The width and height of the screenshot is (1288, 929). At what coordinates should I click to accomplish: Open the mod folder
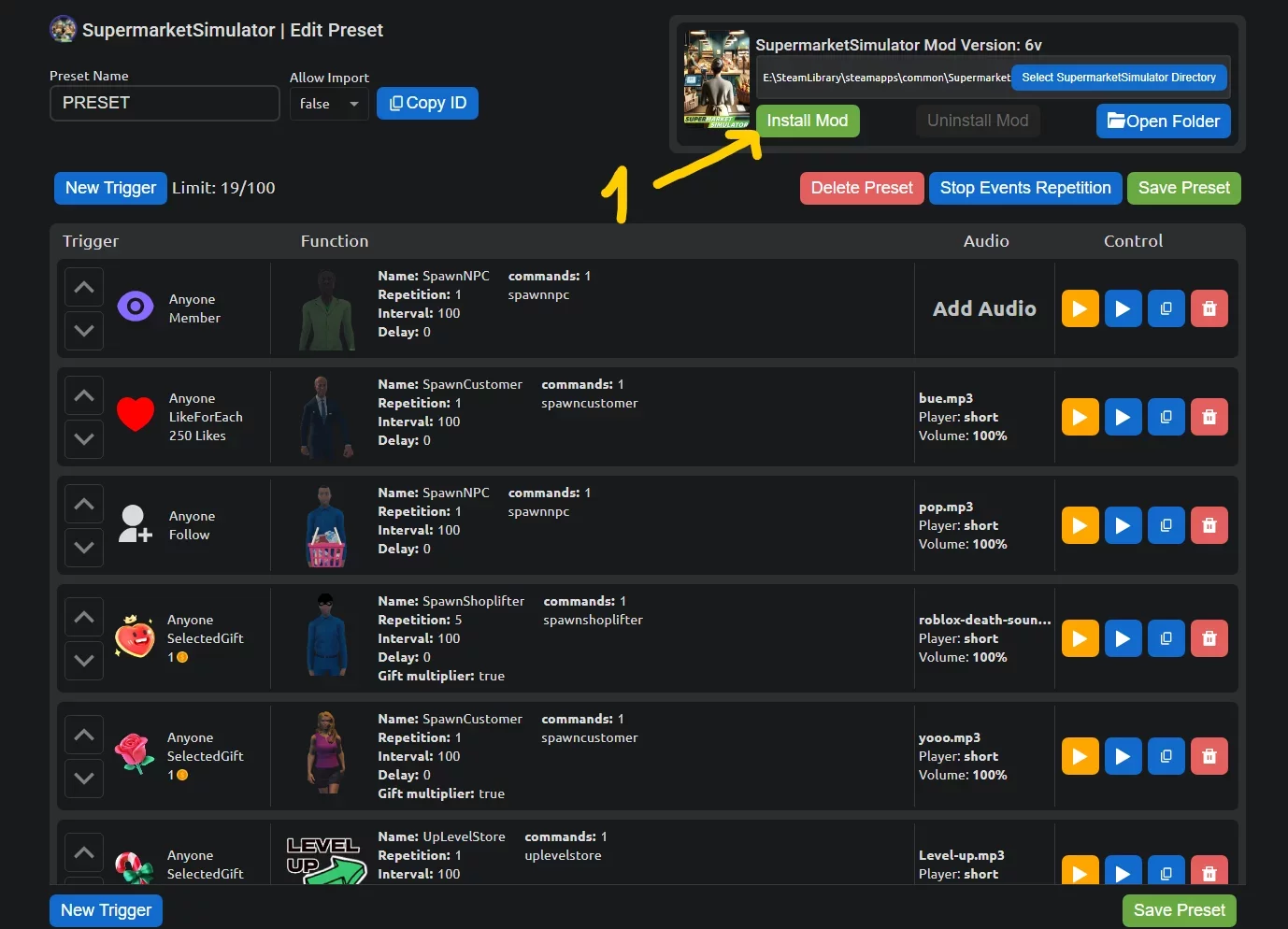click(x=1164, y=121)
